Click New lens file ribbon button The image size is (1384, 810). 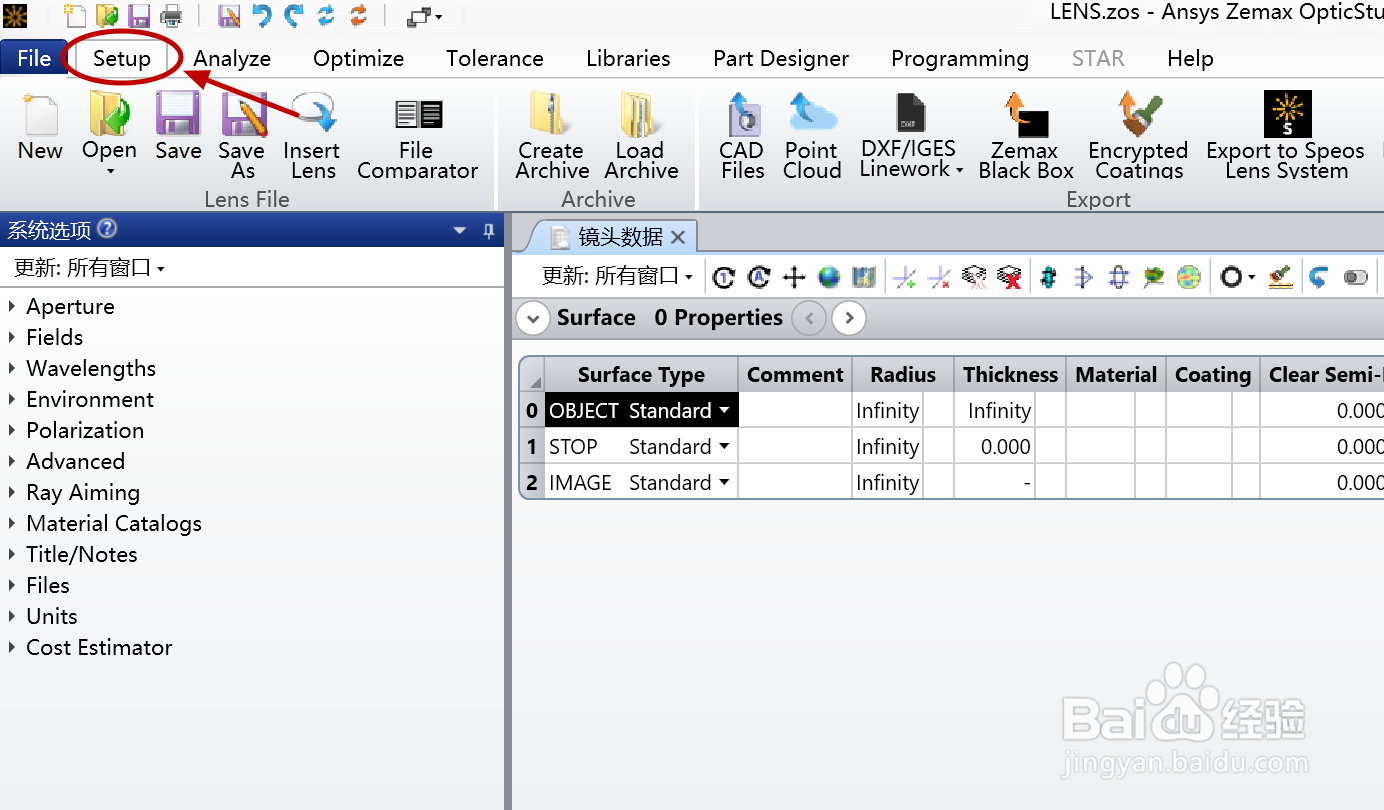pos(40,127)
